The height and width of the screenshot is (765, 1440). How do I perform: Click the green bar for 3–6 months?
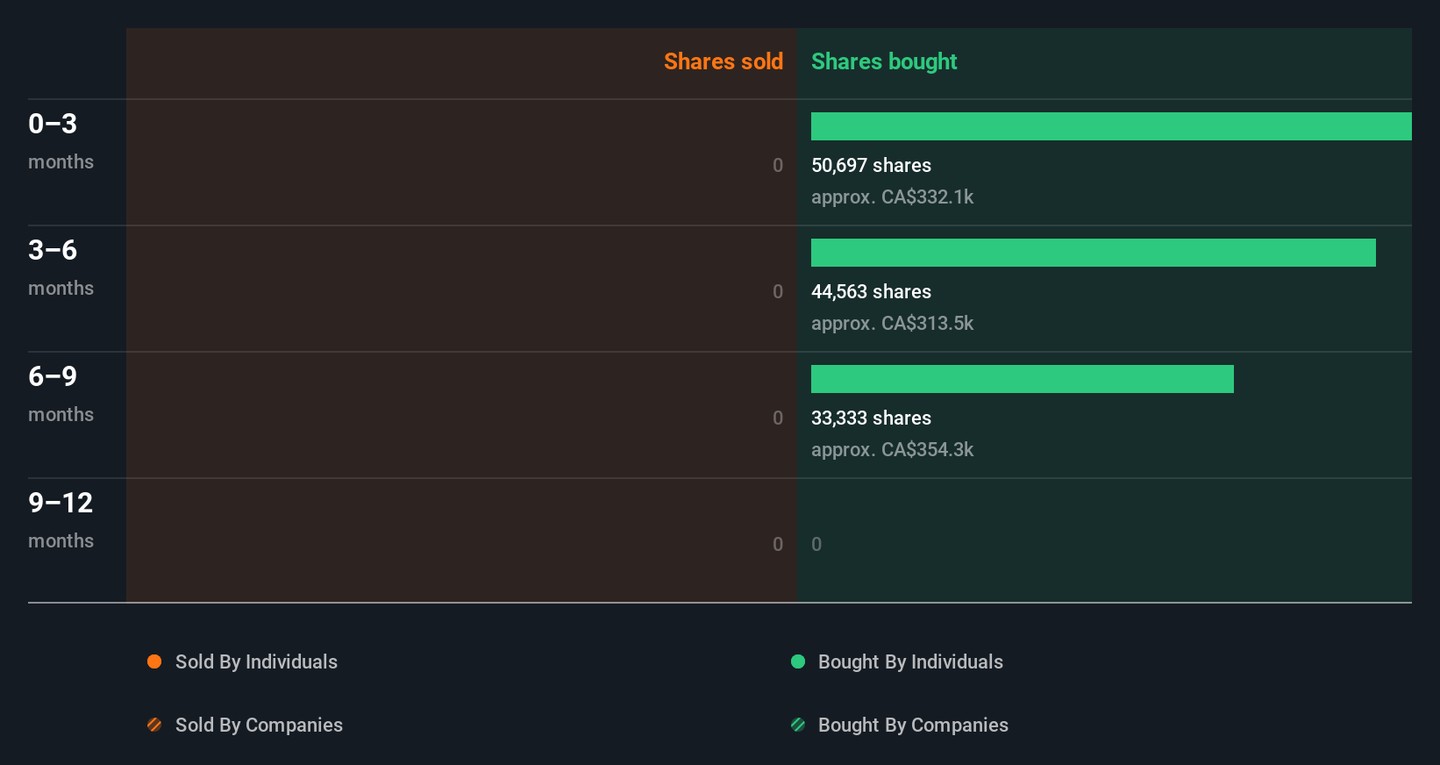(1093, 253)
